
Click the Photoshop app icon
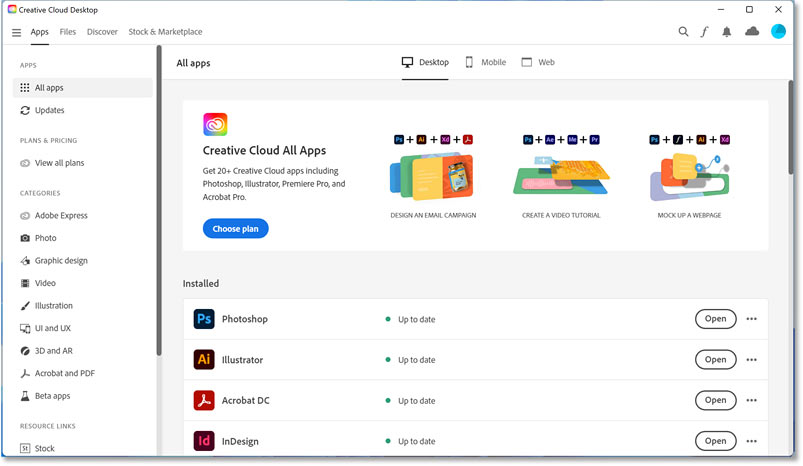click(204, 319)
